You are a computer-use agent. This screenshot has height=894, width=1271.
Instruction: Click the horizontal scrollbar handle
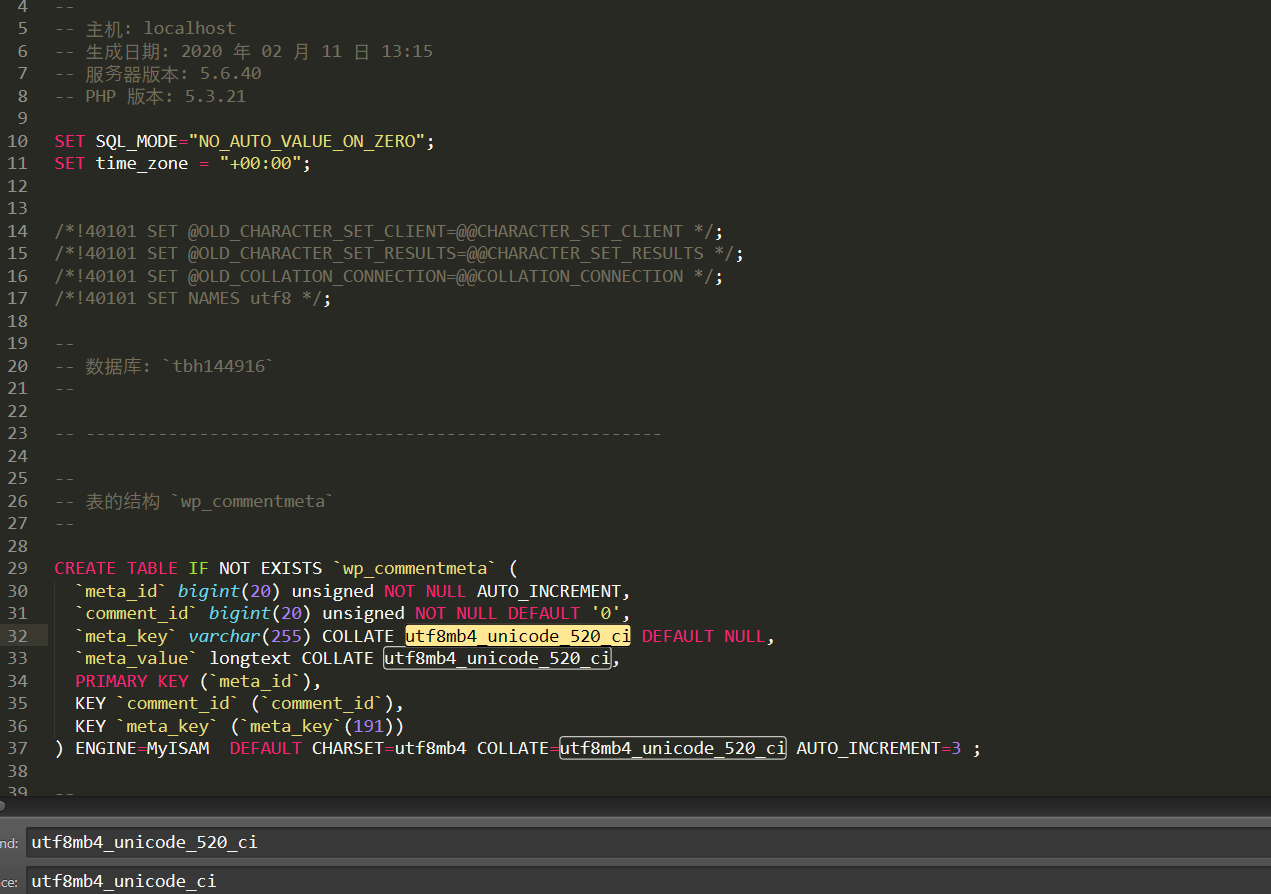[3, 804]
